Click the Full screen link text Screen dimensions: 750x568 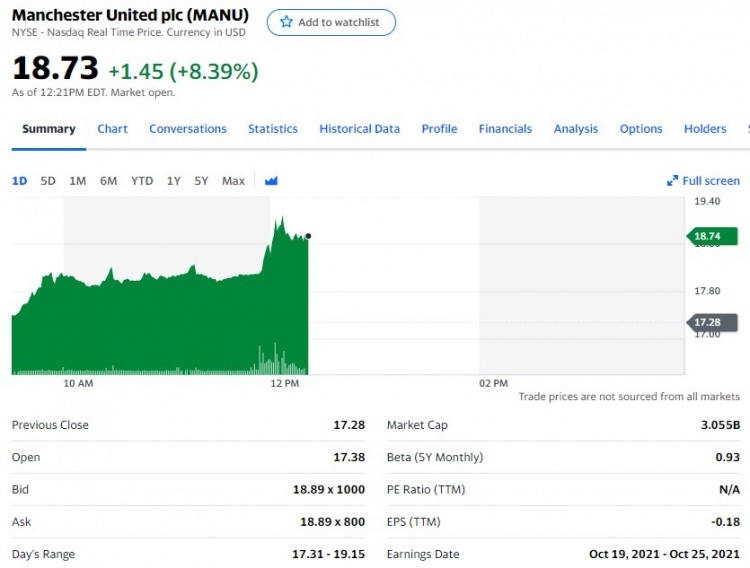pyautogui.click(x=711, y=181)
